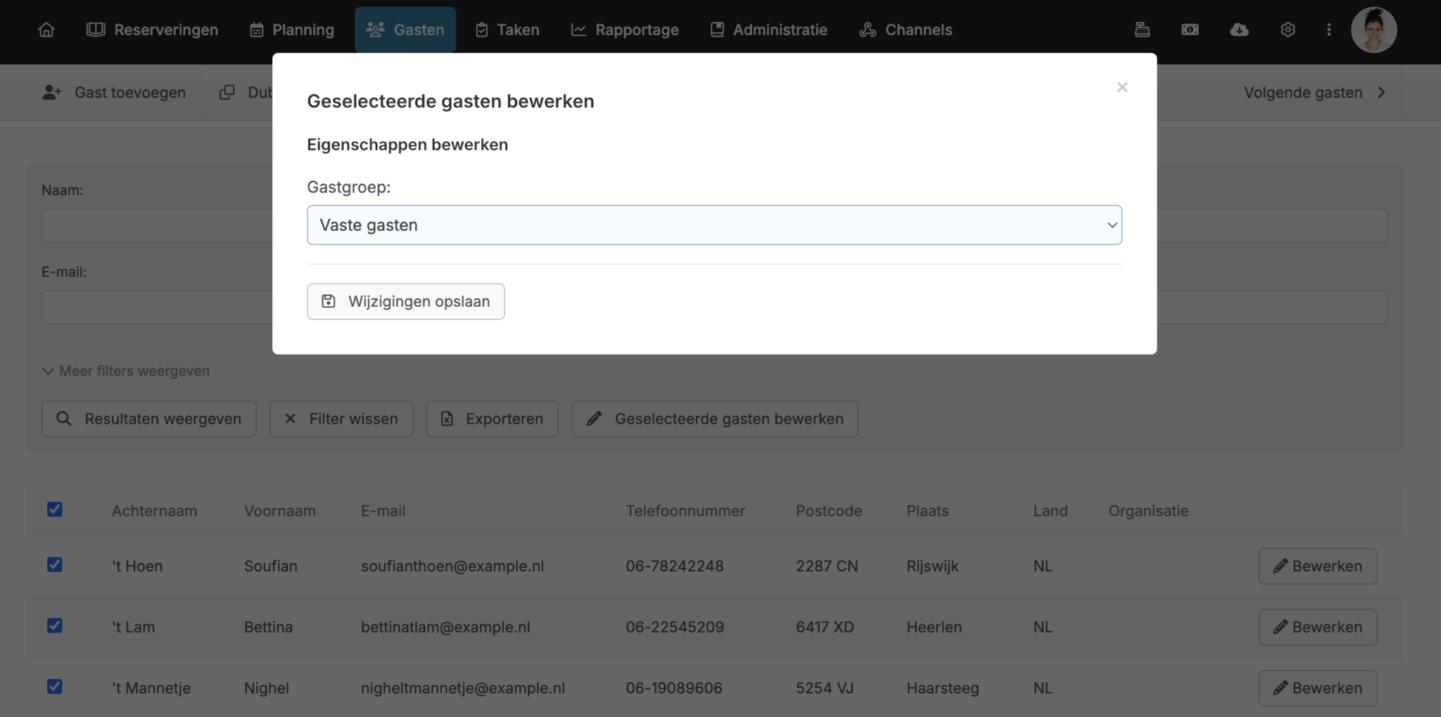Go to Volgende gasten
1441x717 pixels.
(x=1314, y=93)
